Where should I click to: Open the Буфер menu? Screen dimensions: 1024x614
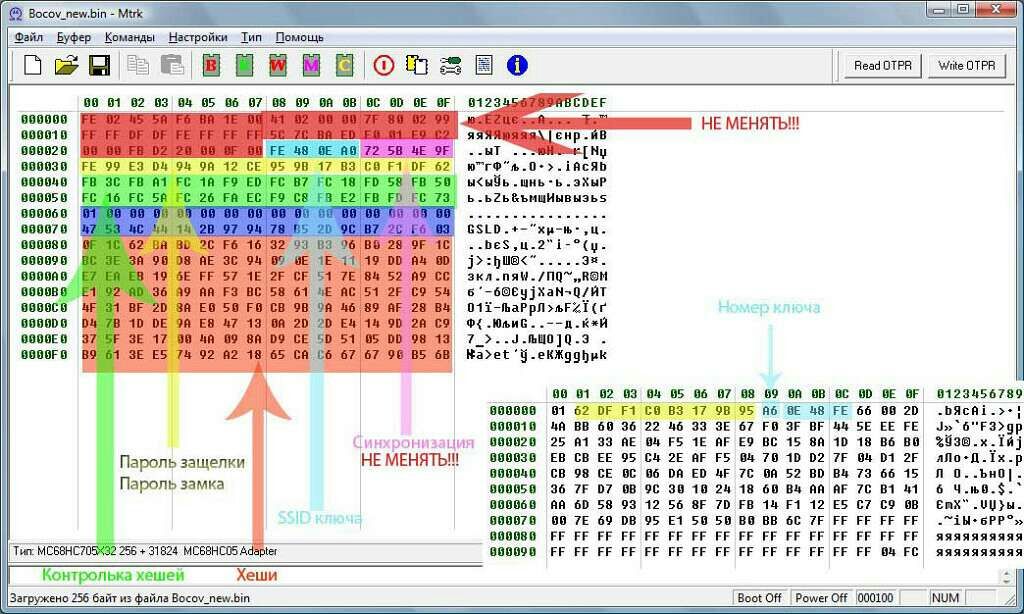74,37
